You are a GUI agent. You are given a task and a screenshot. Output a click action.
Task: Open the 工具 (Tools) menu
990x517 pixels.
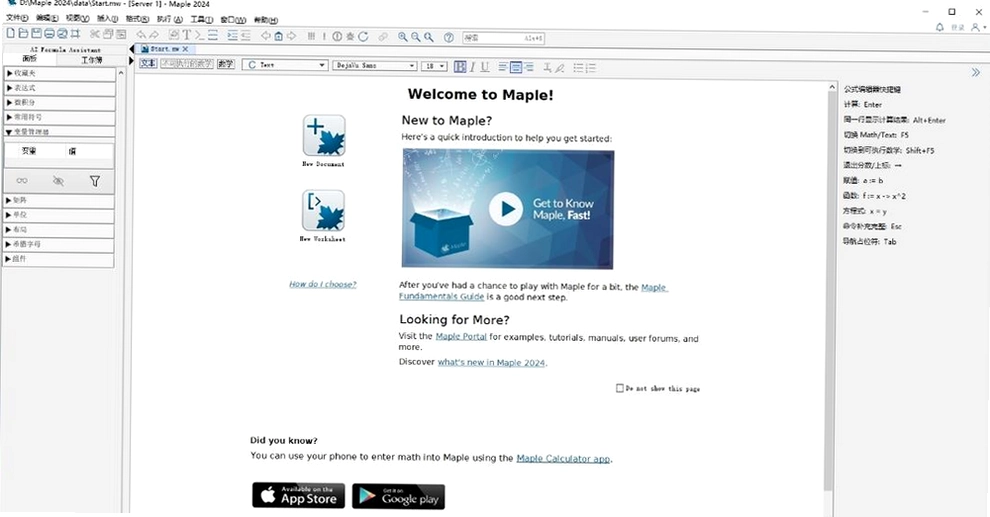[x=201, y=20]
